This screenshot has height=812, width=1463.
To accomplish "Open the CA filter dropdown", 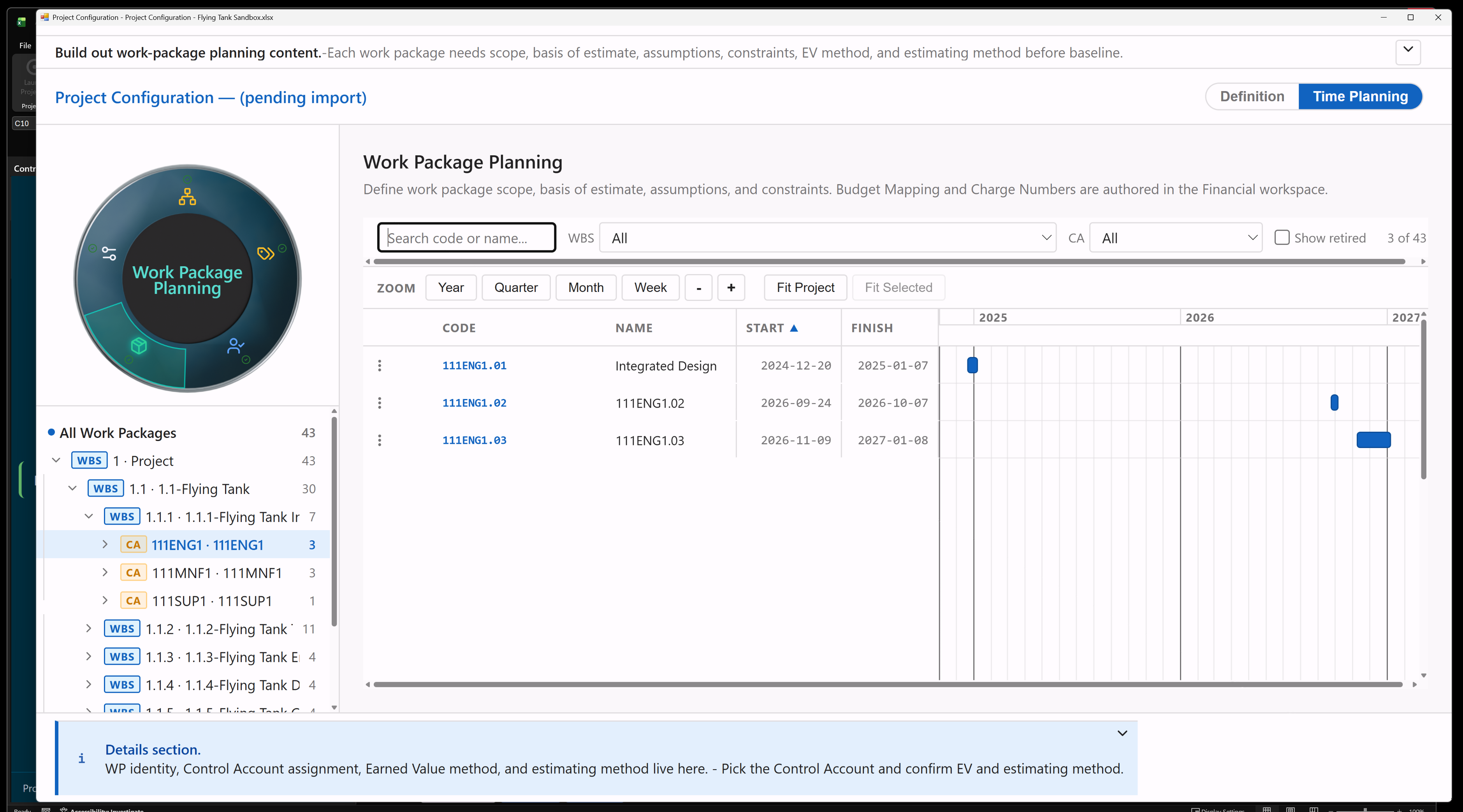I will (1176, 238).
